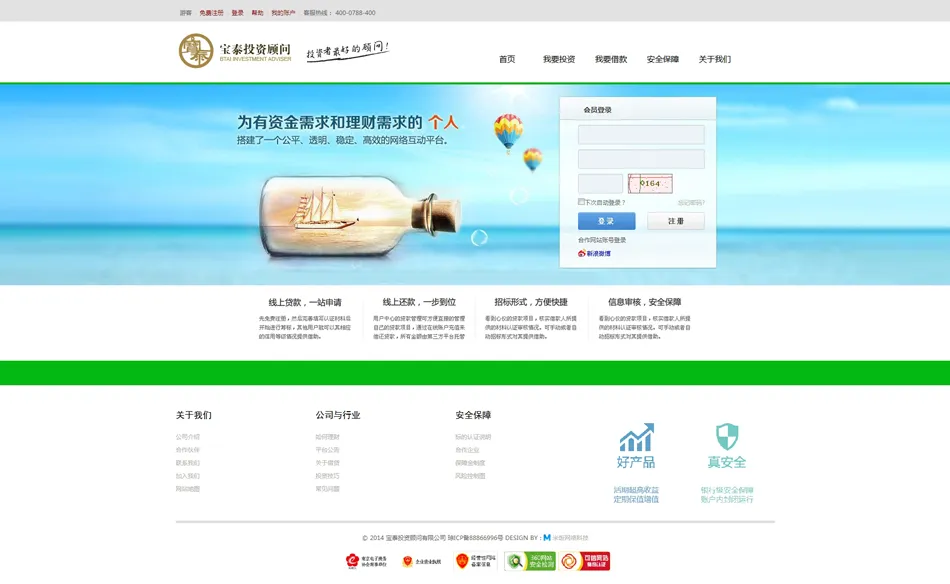Click the 好产品 bar-chart icon

(x=637, y=438)
